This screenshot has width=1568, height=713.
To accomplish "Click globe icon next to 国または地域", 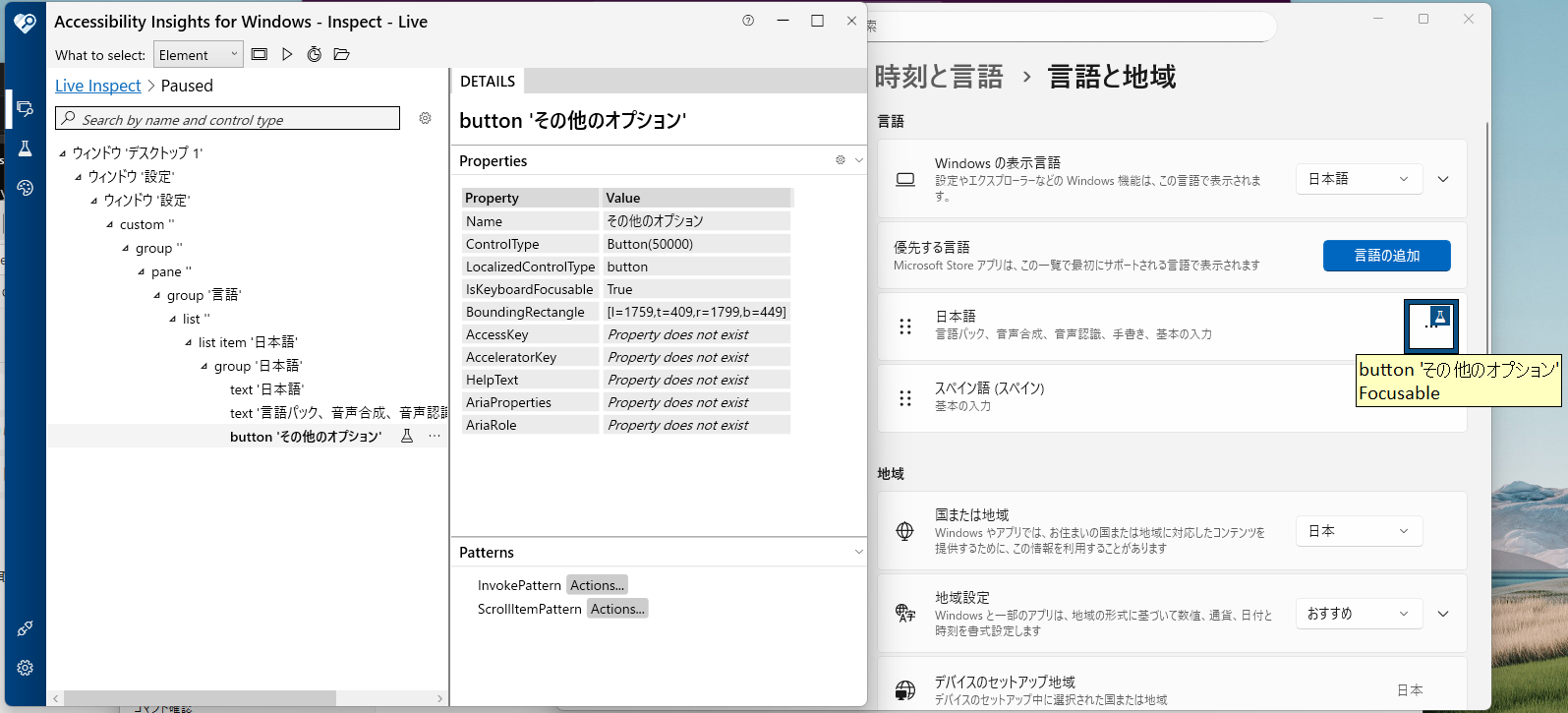I will click(905, 531).
